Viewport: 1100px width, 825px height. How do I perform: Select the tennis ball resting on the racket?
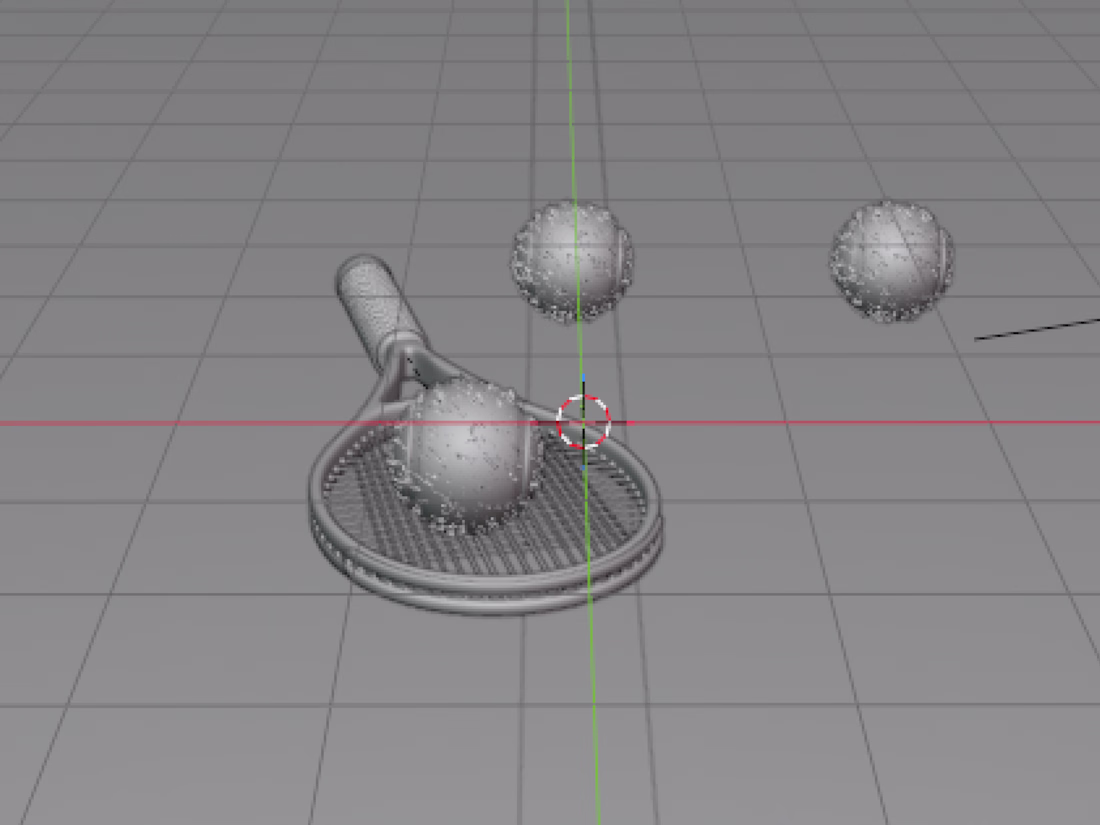point(467,456)
